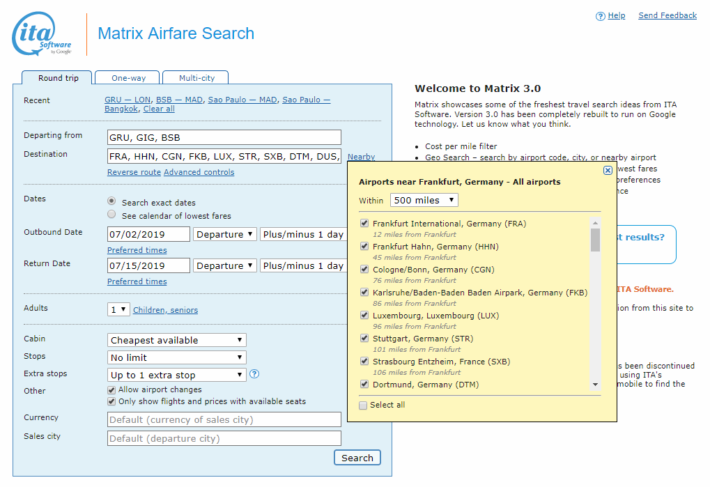Viewport: 710px width, 487px height.
Task: Uncheck Cologne/Bonn (CGN) airport
Action: click(x=364, y=269)
